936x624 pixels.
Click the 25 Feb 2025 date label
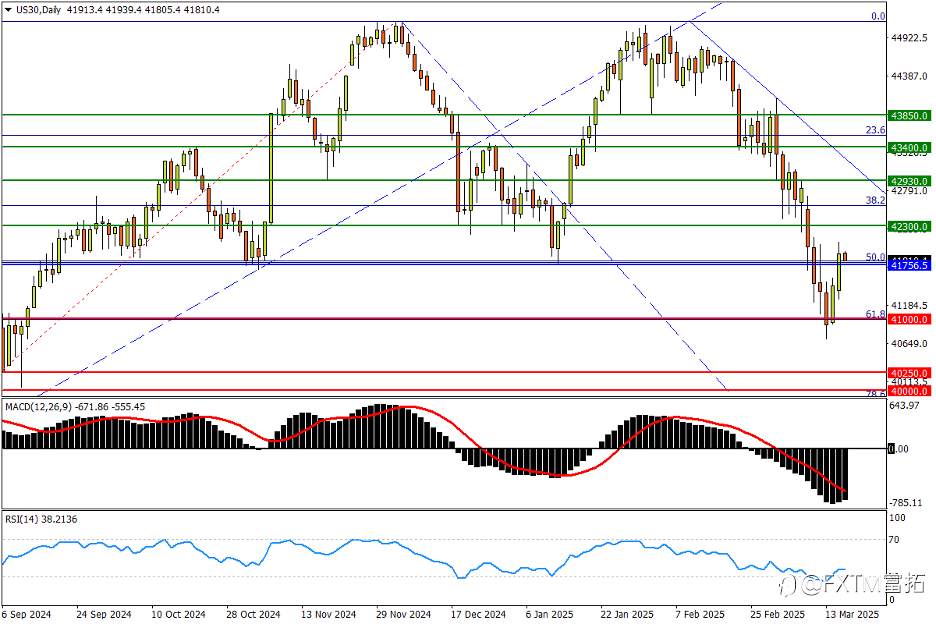(x=777, y=614)
